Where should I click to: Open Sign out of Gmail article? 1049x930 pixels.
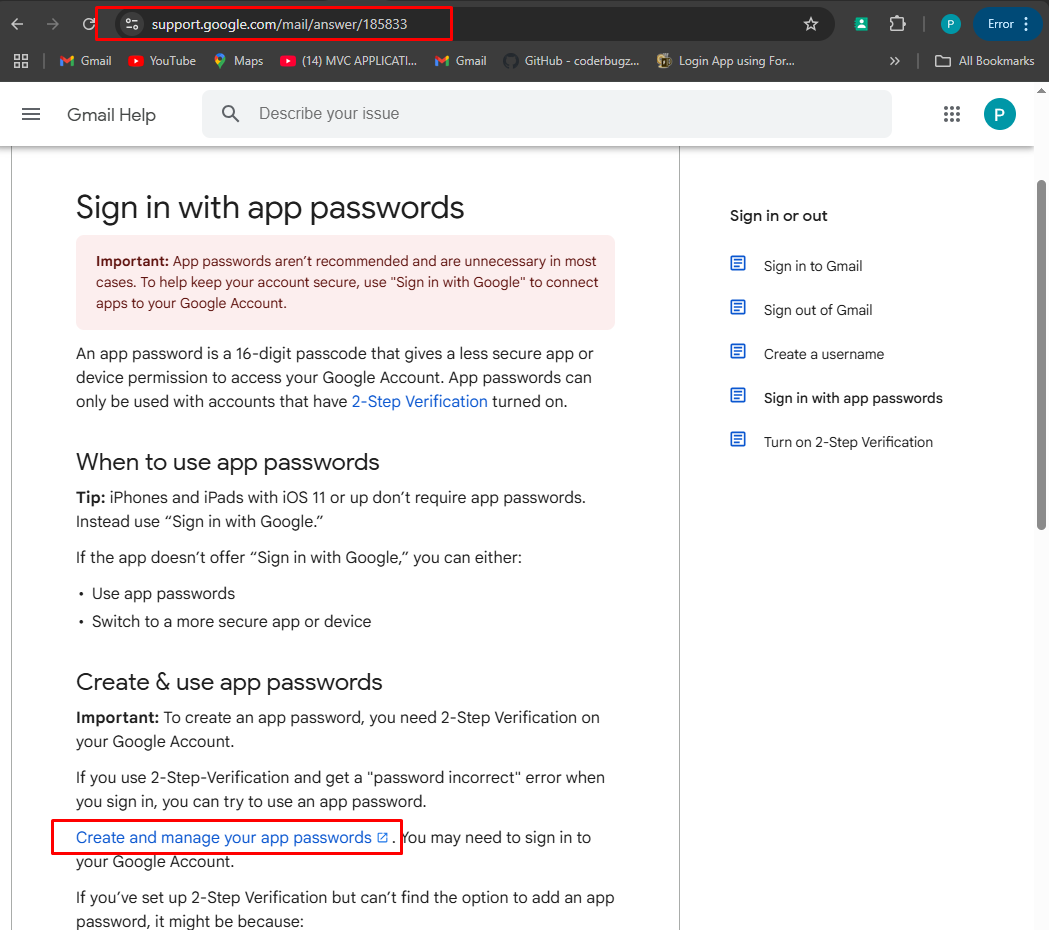[x=818, y=310]
